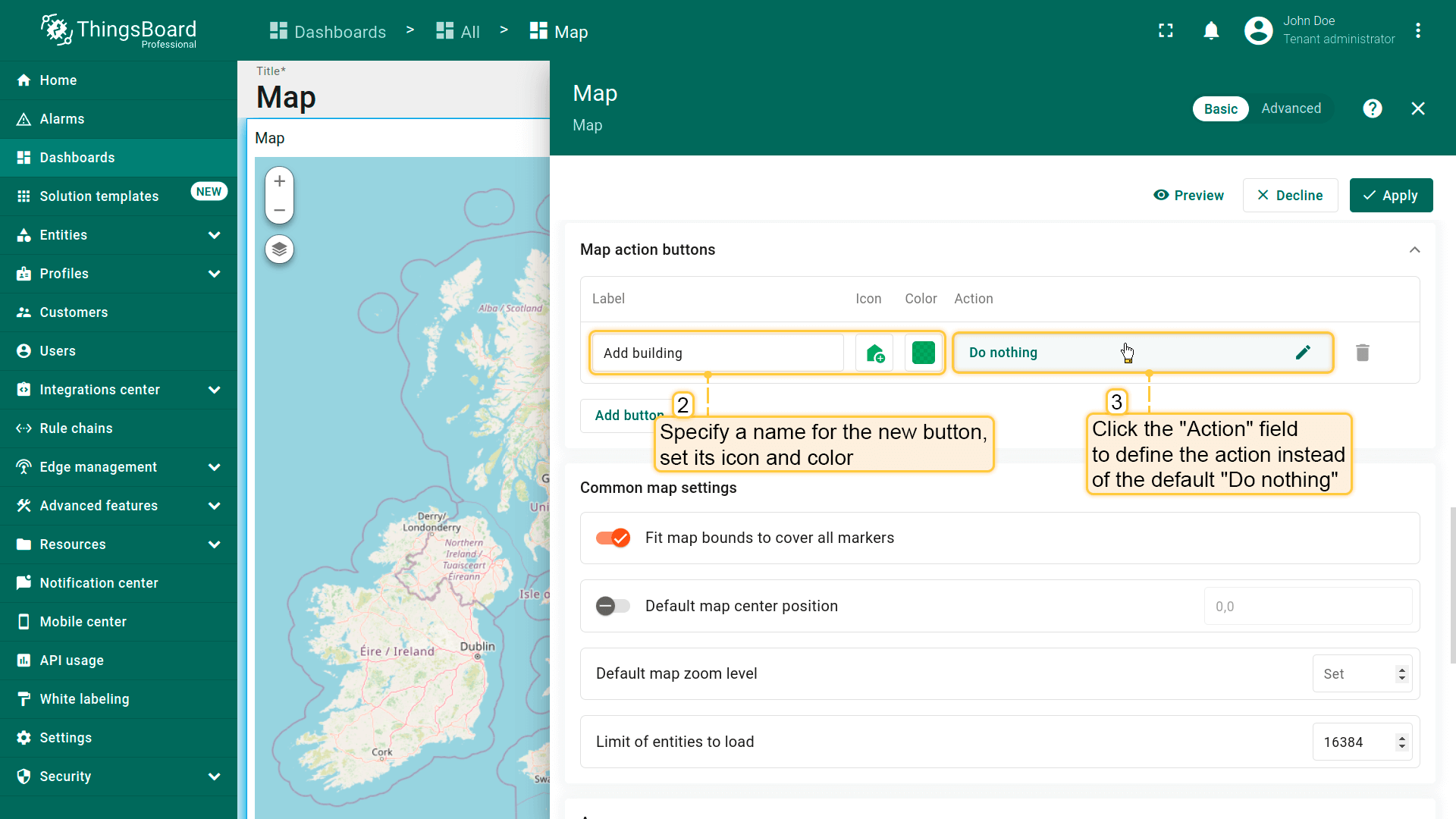1456x819 pixels.
Task: Disable fit map bounds toggle
Action: pos(613,538)
